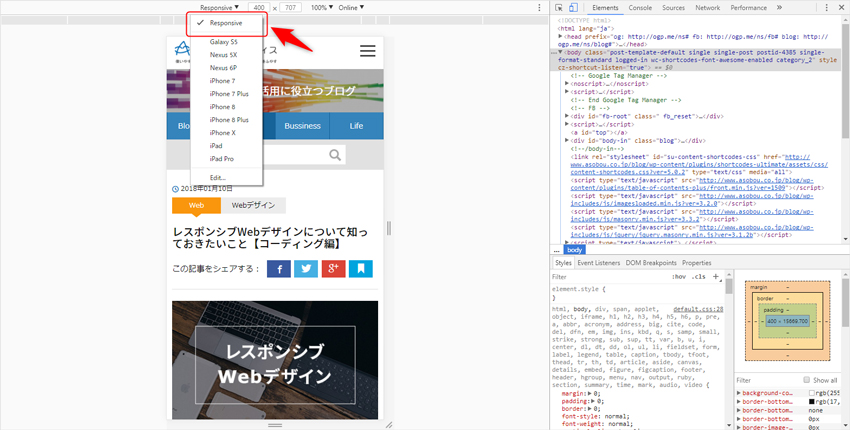Open the Online throttling dropdown
850x430 pixels.
[x=351, y=8]
